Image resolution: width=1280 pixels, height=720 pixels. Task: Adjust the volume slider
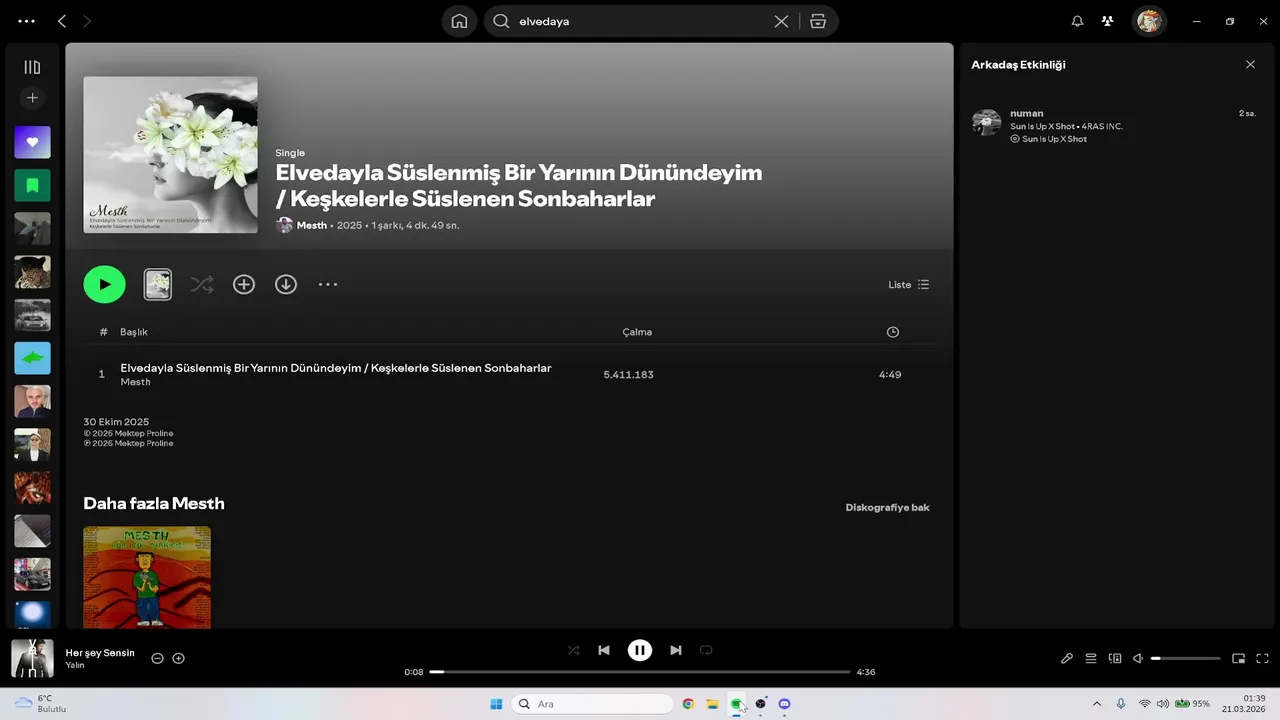pyautogui.click(x=1186, y=658)
